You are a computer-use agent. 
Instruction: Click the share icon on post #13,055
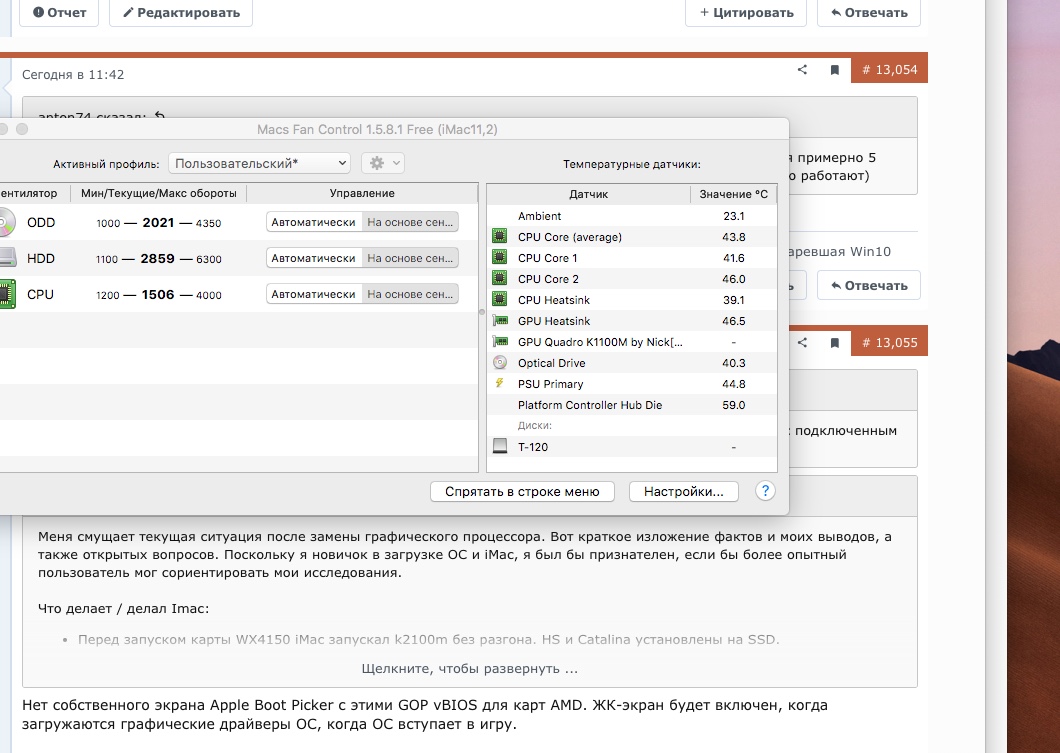pos(802,342)
